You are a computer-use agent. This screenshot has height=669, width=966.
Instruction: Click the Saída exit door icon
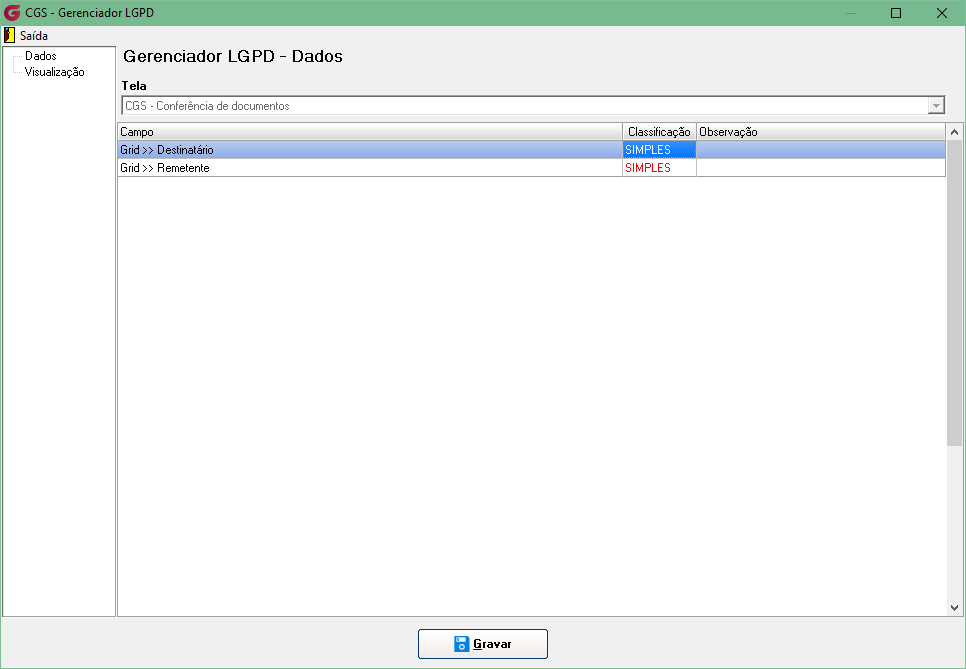[x=9, y=35]
